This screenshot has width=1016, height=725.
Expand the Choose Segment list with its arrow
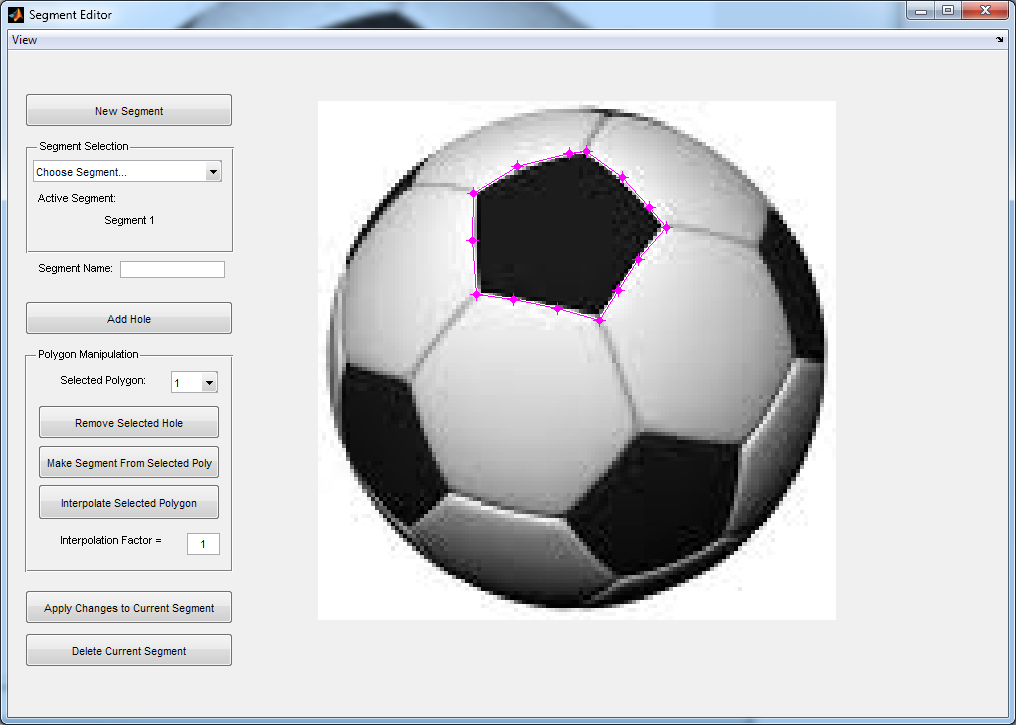pyautogui.click(x=213, y=172)
